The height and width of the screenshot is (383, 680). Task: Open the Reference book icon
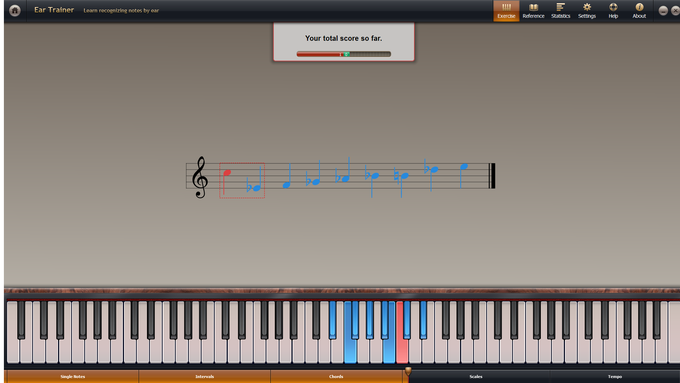[533, 11]
